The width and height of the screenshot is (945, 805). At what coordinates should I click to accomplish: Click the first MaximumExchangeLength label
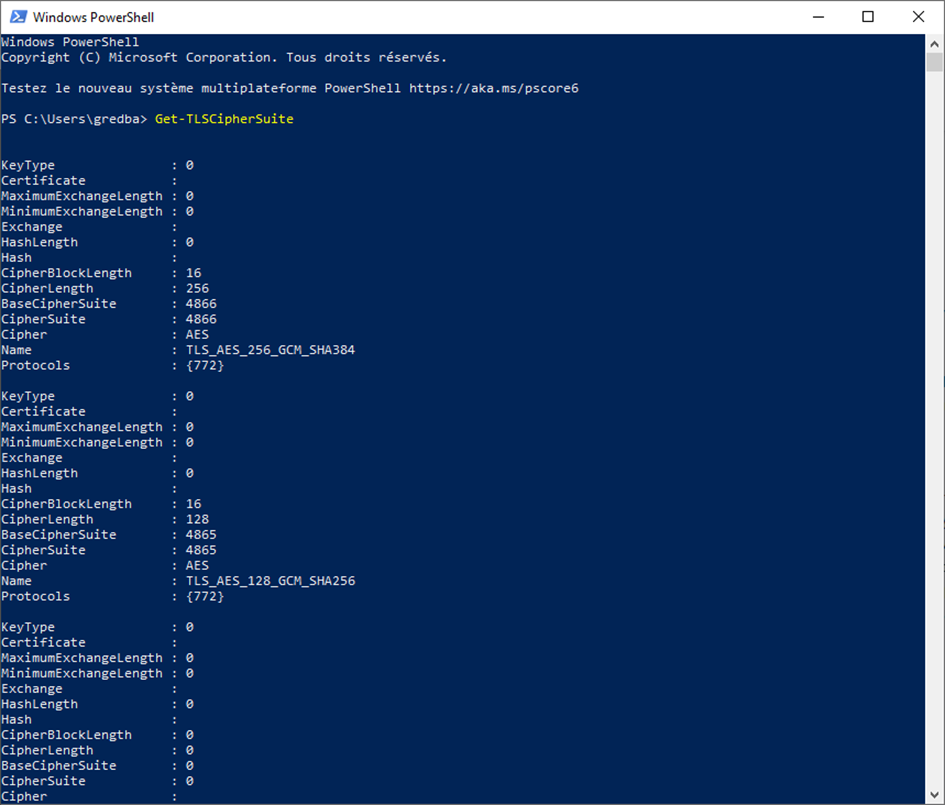click(x=82, y=196)
